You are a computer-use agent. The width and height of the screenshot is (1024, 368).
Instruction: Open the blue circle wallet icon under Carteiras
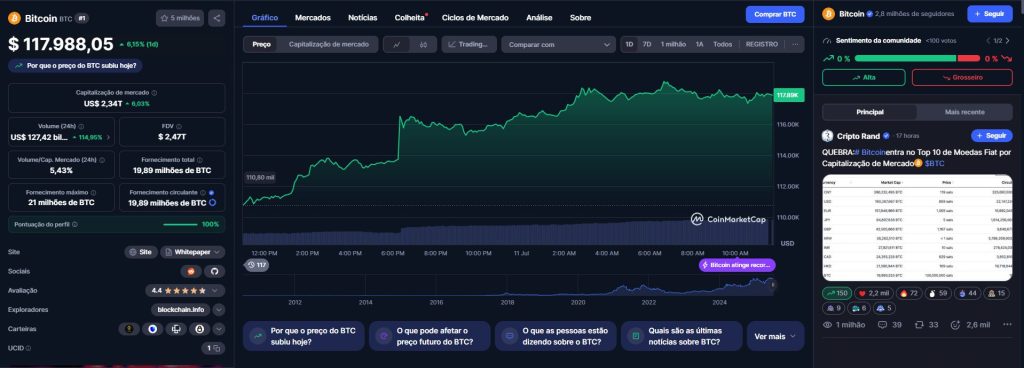[152, 329]
